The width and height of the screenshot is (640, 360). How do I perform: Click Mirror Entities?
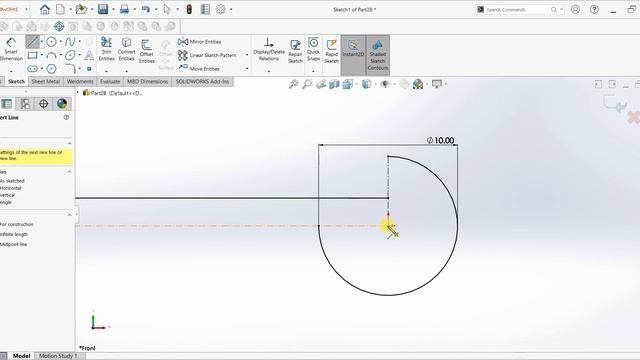tap(200, 42)
